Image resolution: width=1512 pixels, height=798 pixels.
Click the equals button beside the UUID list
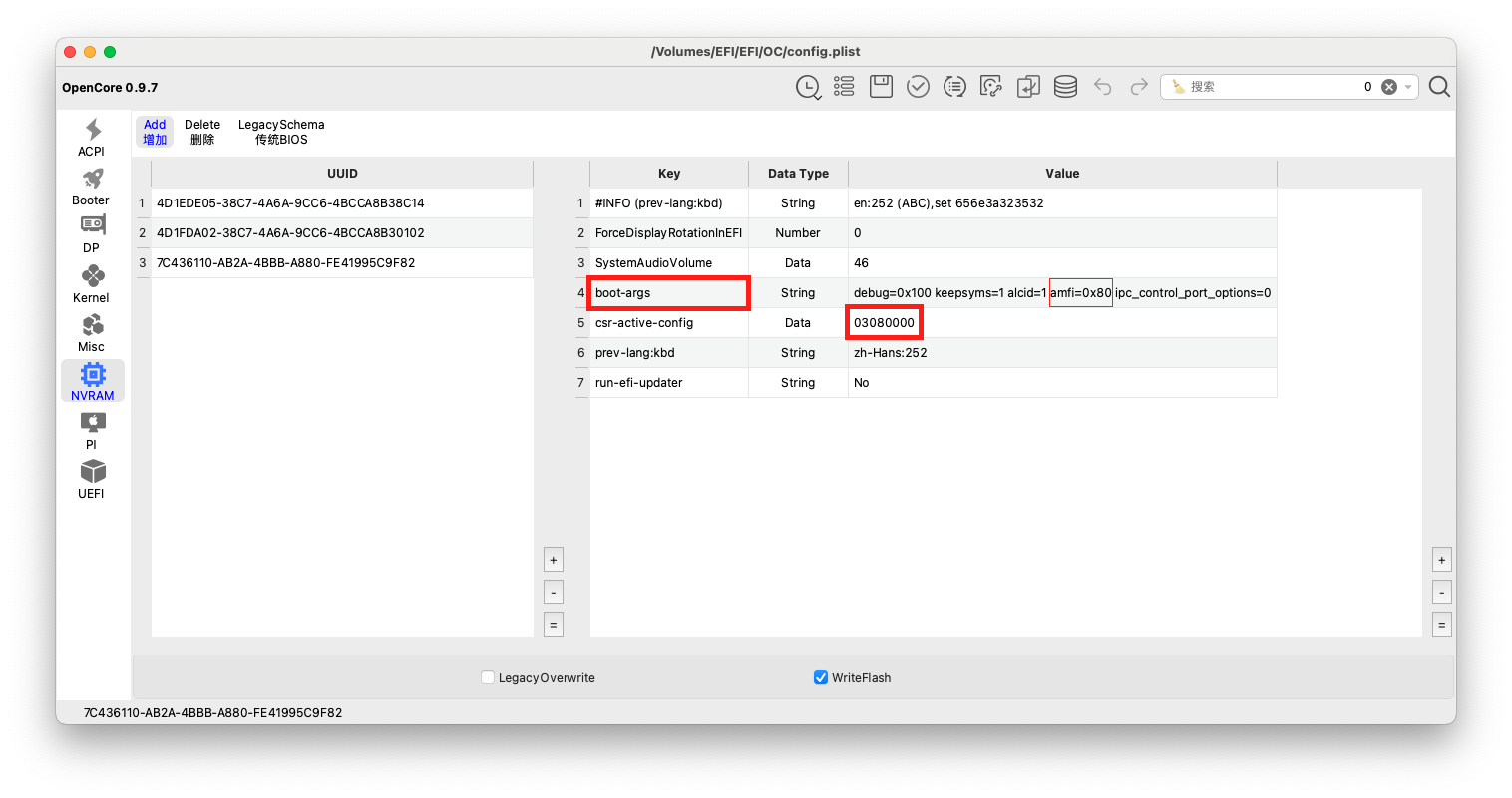554,624
